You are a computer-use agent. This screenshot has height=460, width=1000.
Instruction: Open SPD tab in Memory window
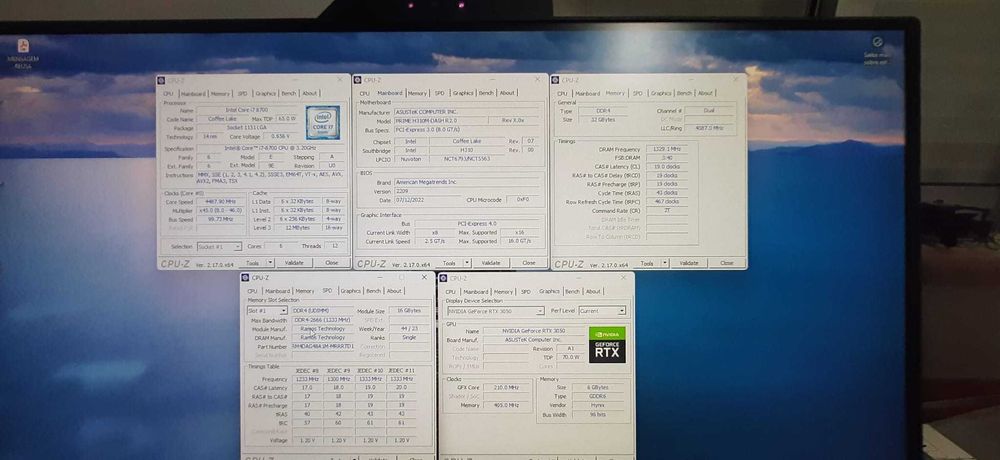pyautogui.click(x=637, y=93)
